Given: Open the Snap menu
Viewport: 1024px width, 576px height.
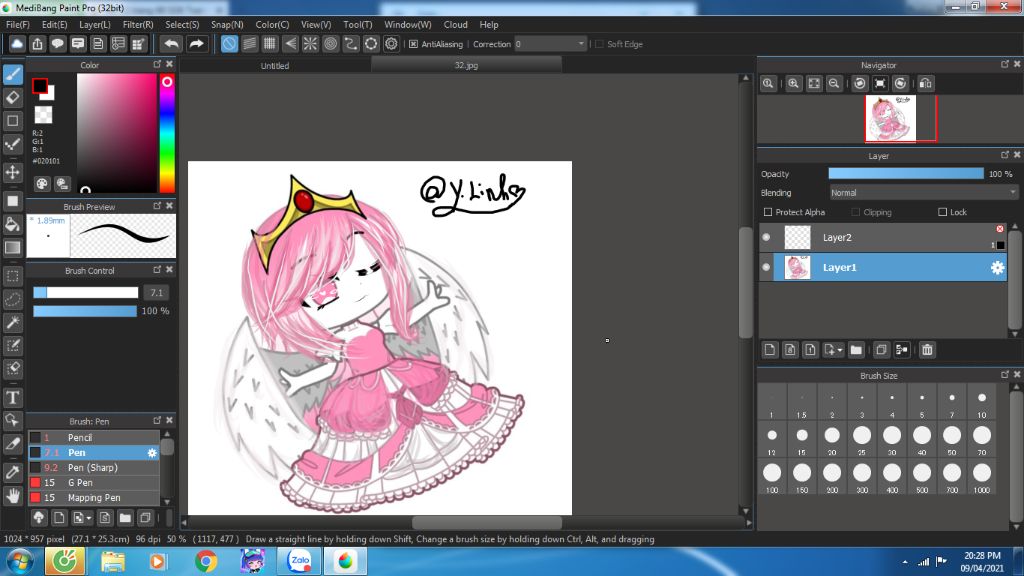Looking at the screenshot, I should (227, 24).
